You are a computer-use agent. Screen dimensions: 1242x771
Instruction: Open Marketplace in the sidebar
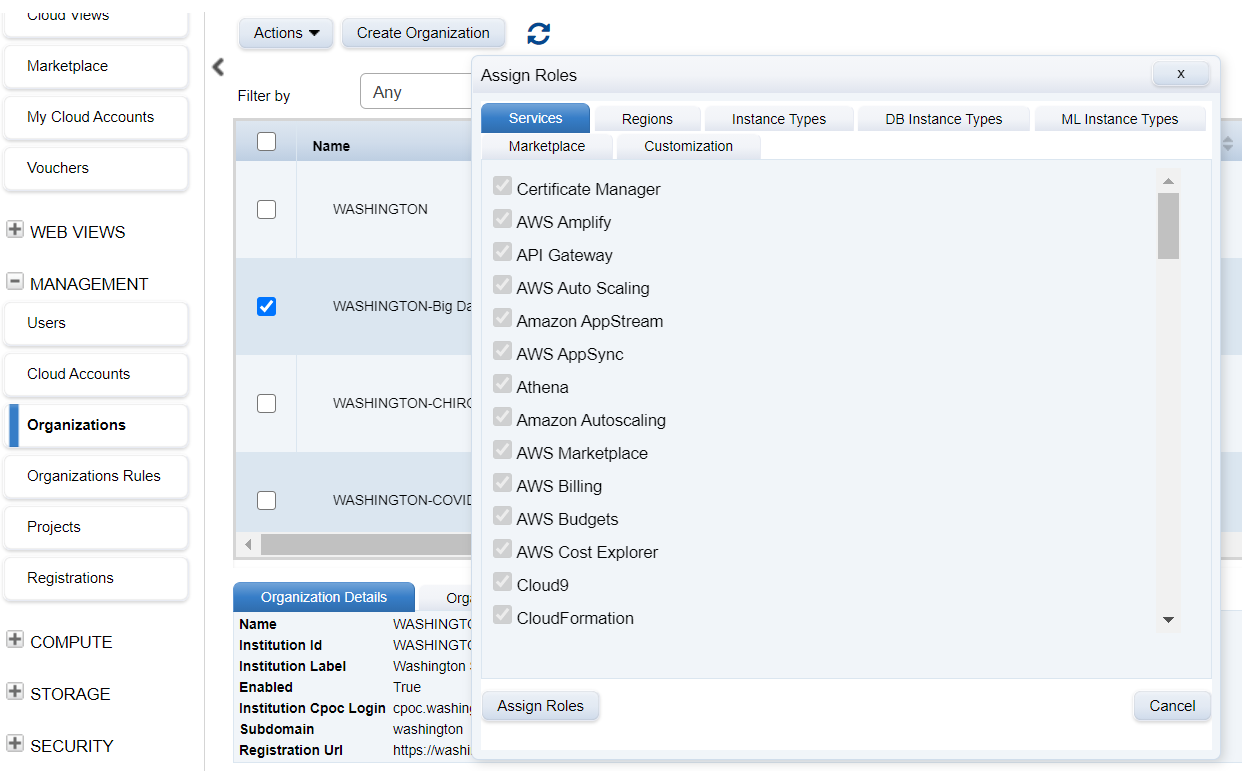(95, 66)
